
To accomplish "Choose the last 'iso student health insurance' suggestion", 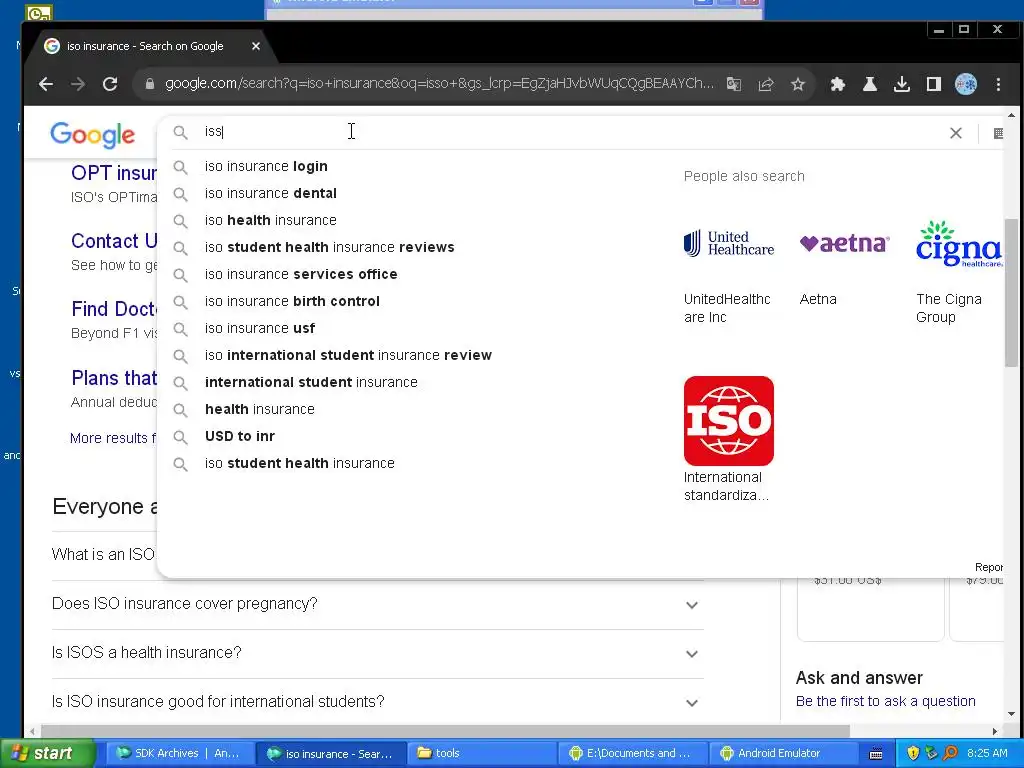I will [x=300, y=463].
